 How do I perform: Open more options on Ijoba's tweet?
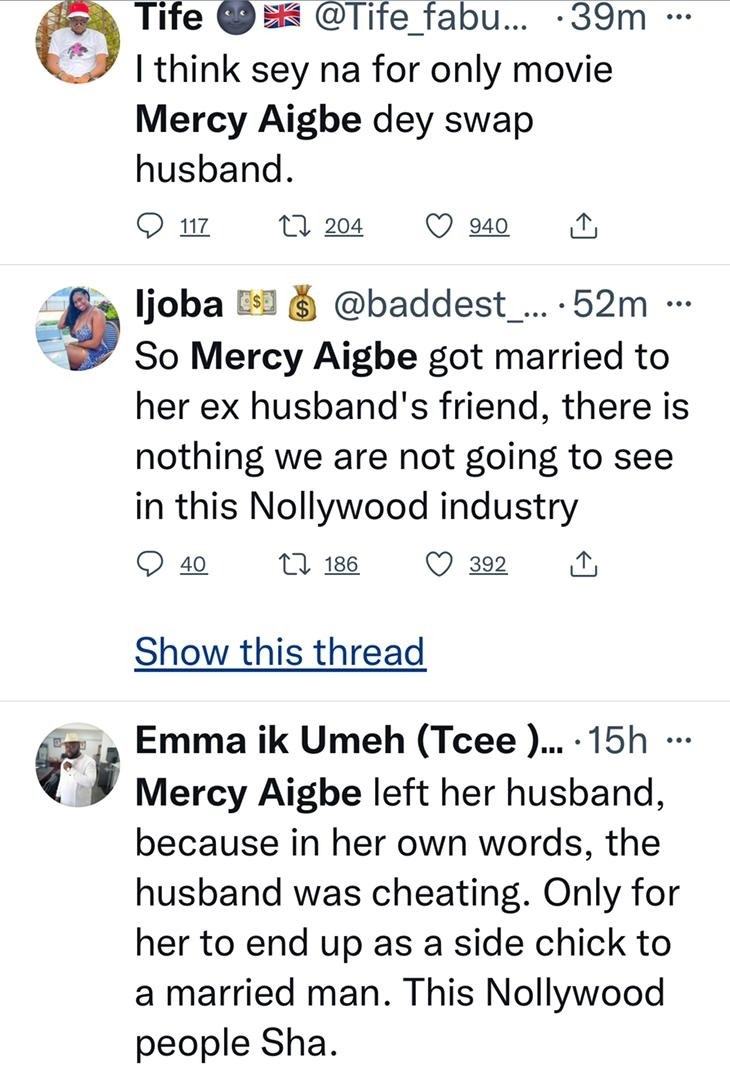click(x=678, y=305)
